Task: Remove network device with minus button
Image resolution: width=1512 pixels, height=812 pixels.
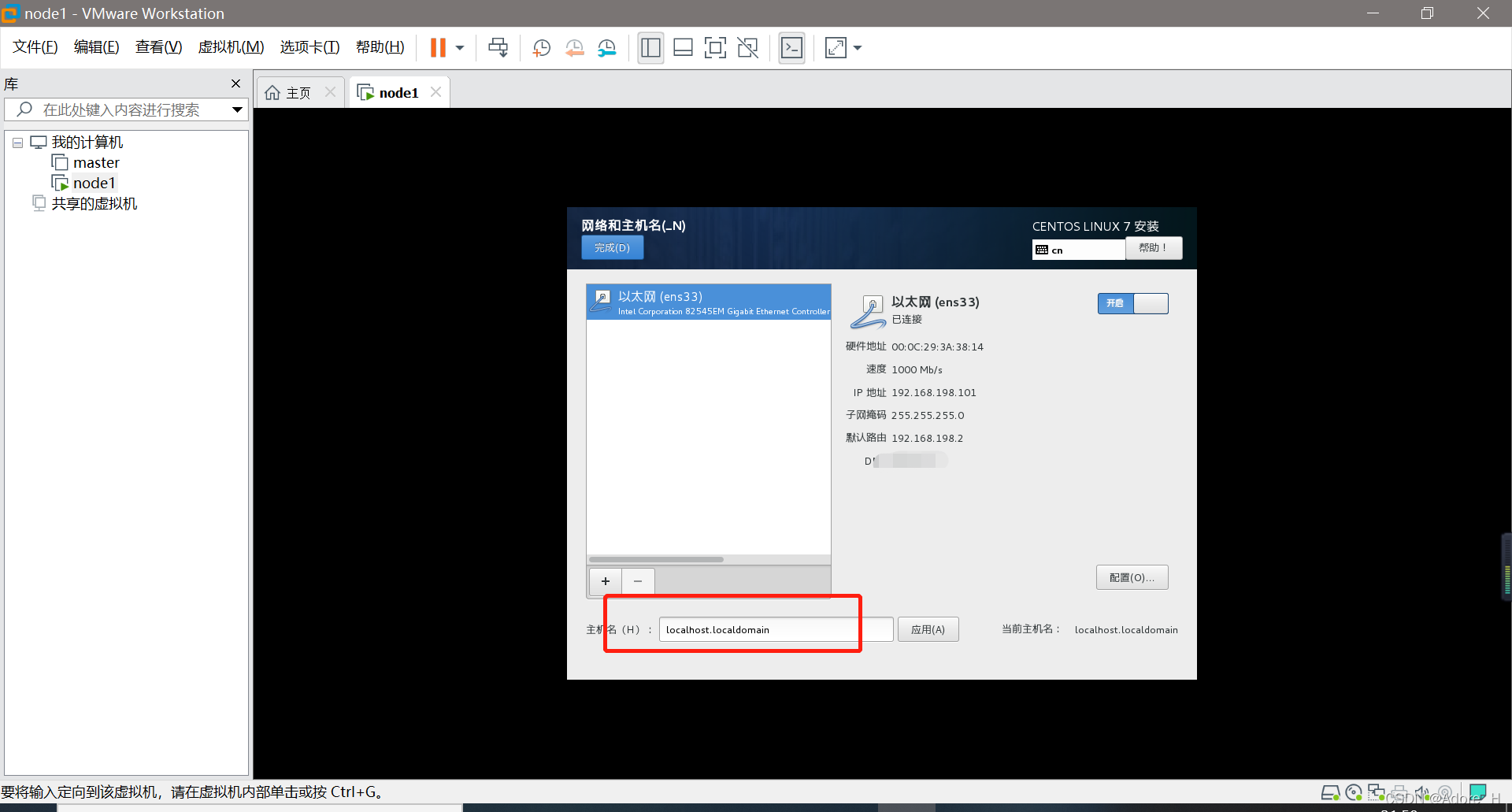Action: tap(638, 581)
